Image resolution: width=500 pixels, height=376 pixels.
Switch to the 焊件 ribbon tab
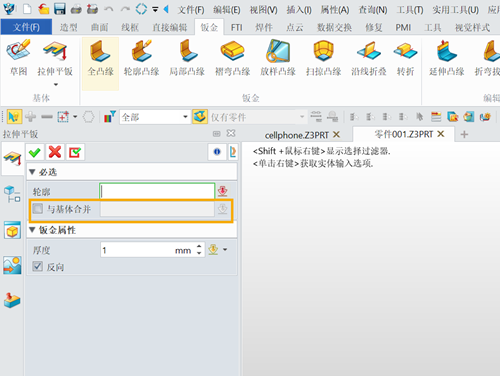pos(264,27)
